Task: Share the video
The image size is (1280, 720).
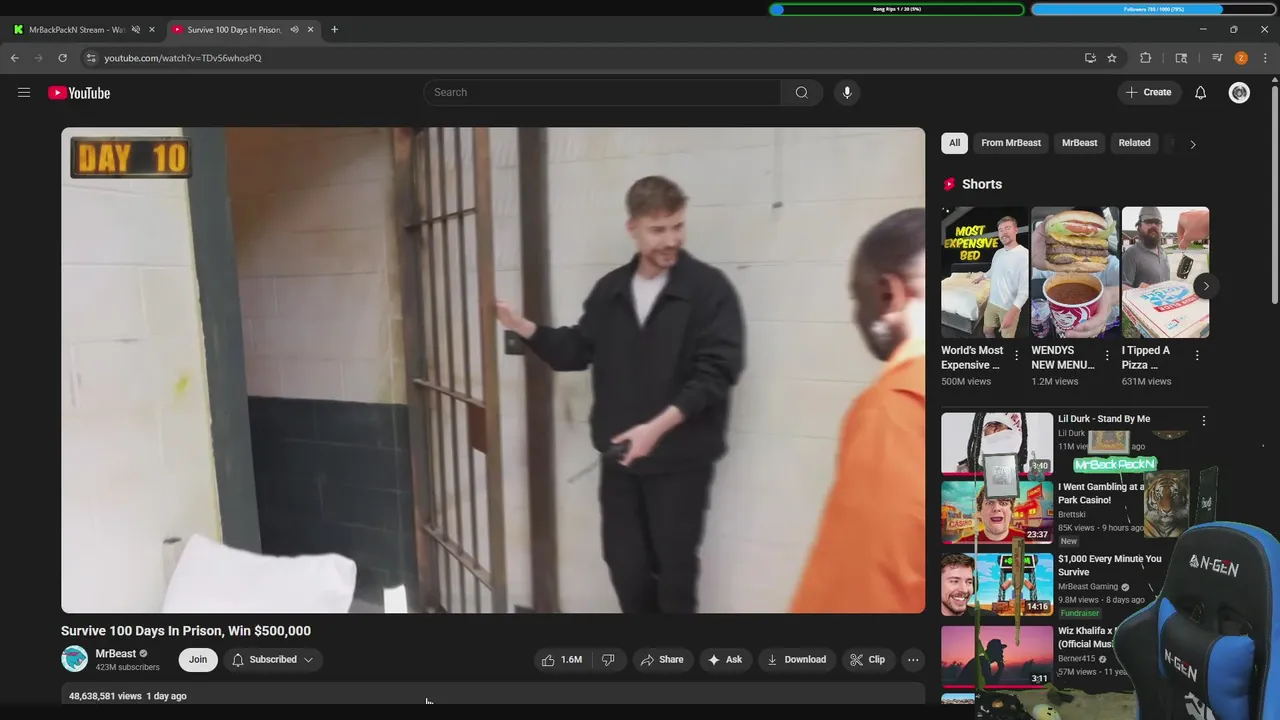Action: click(x=662, y=660)
